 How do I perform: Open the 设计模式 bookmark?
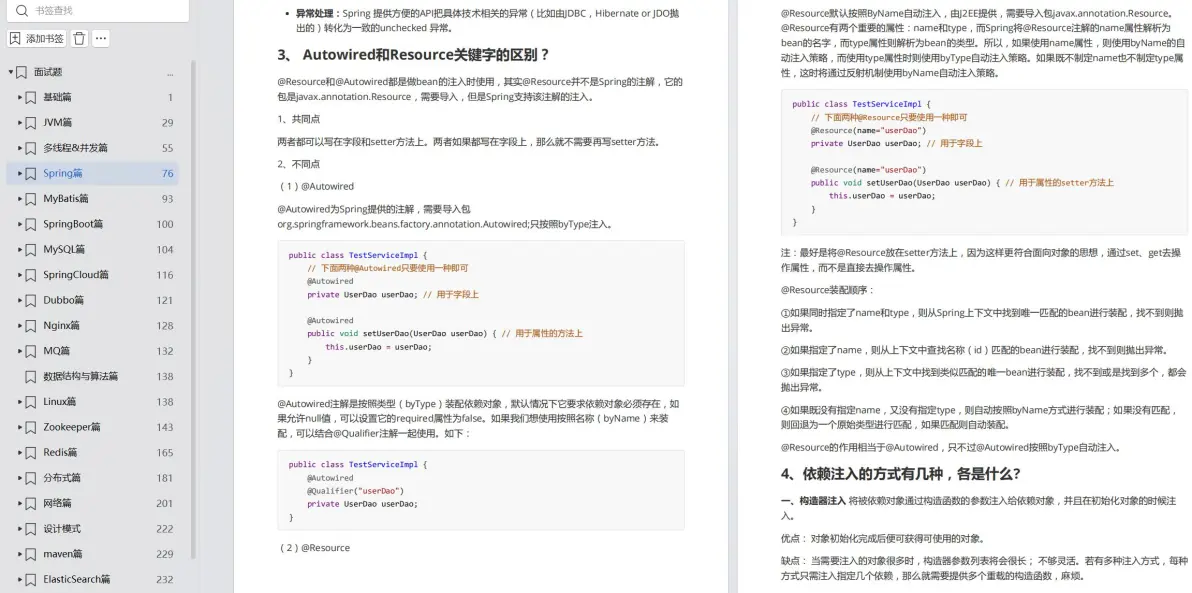(62, 528)
